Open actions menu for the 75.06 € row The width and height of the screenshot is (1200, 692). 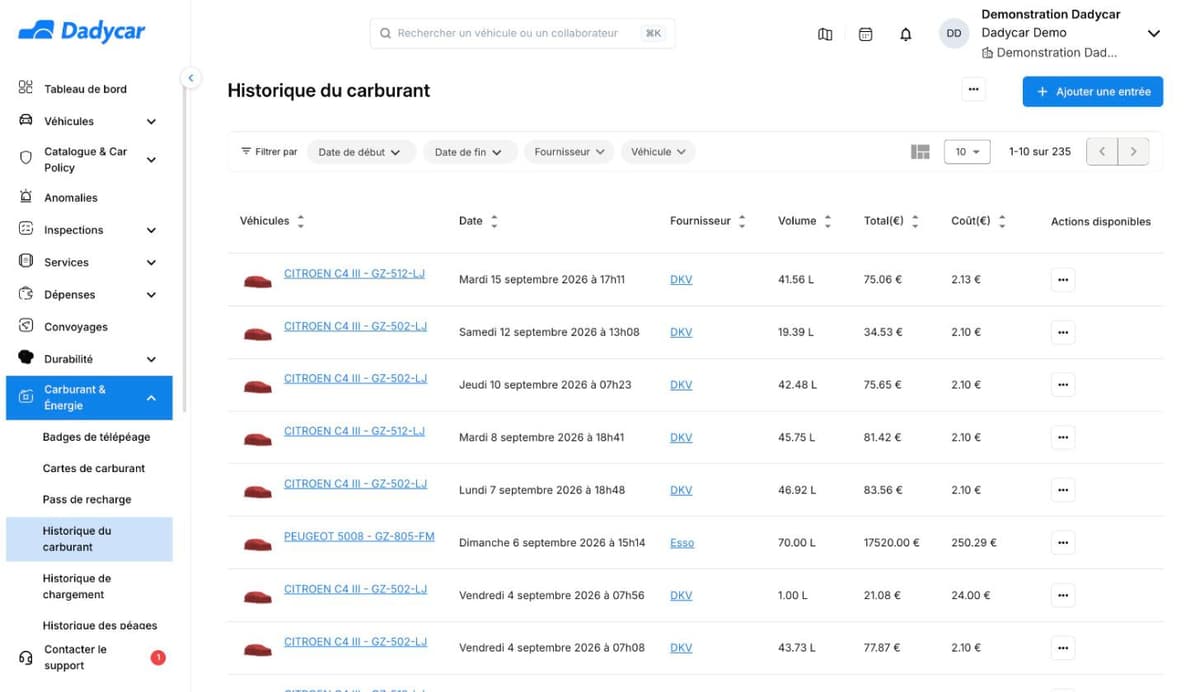coord(1063,280)
